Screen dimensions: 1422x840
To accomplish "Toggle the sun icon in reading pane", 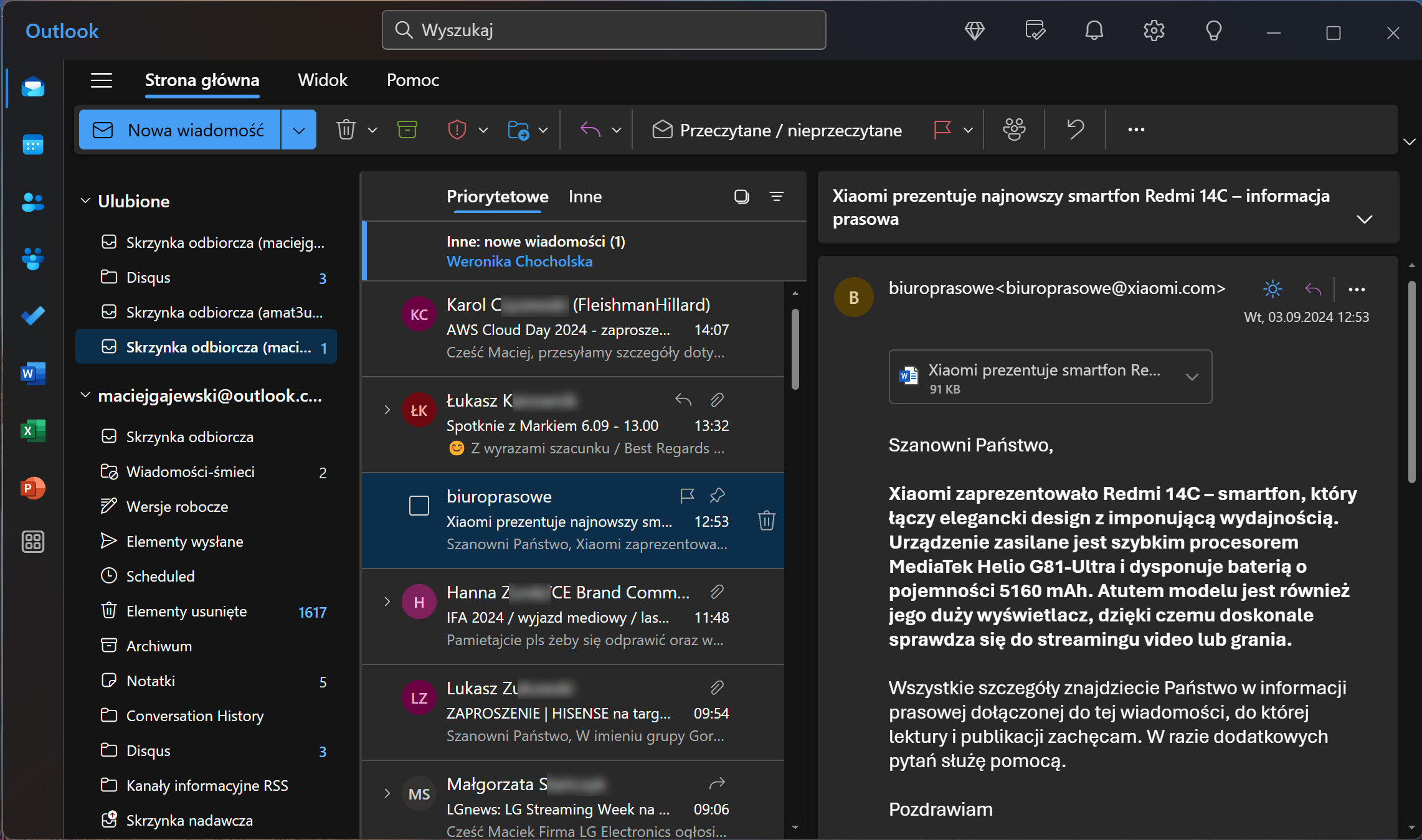I will 1273,289.
